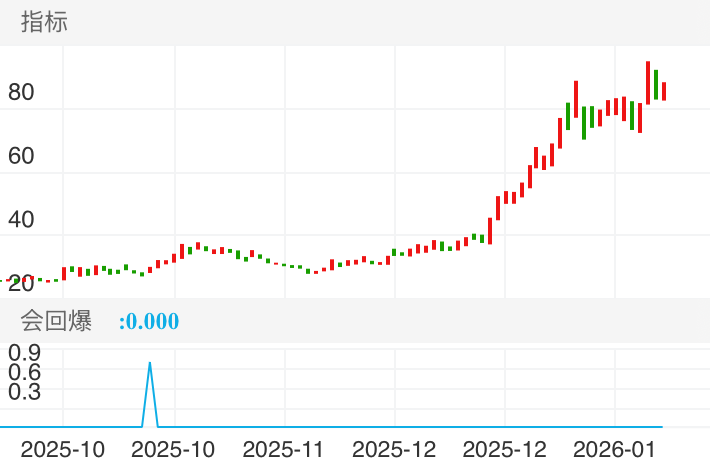Click the 2025-11 date label
Image resolution: width=710 pixels, height=472 pixels.
click(285, 448)
